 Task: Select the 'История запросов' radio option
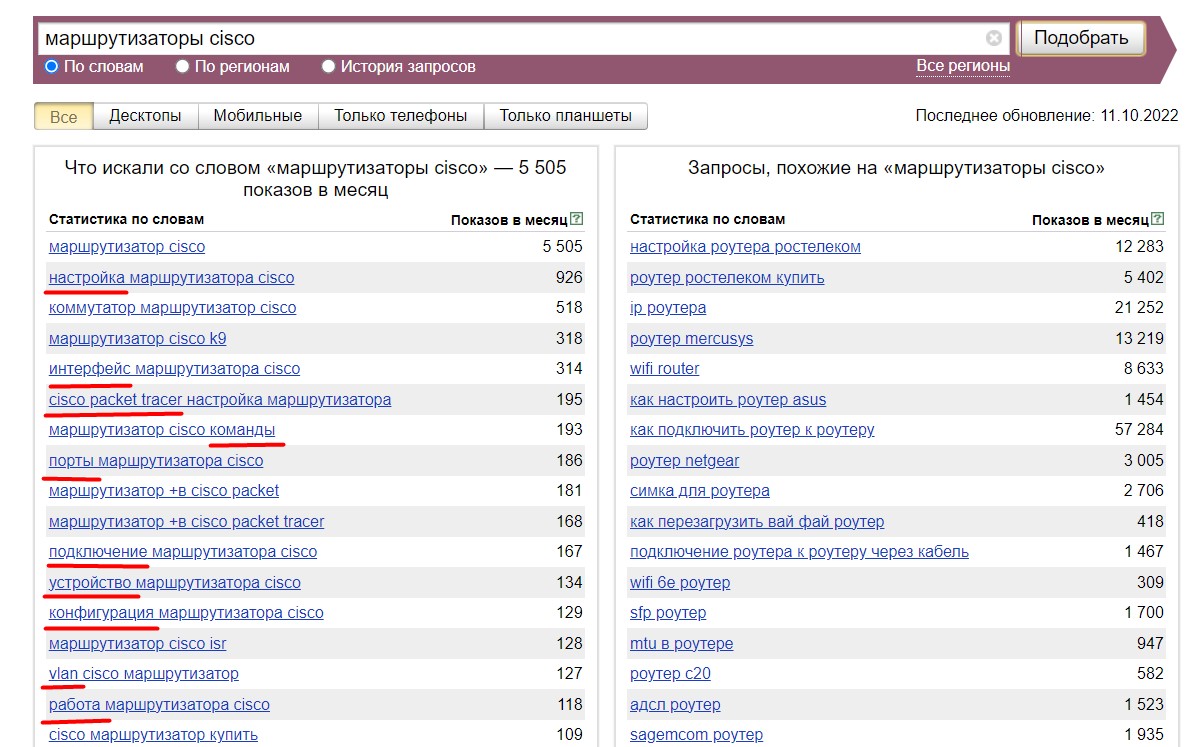[329, 67]
